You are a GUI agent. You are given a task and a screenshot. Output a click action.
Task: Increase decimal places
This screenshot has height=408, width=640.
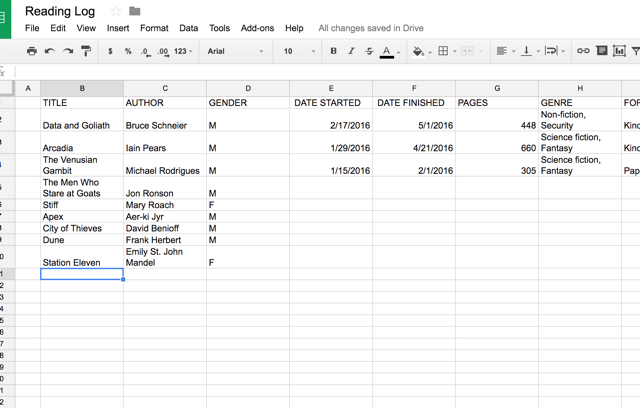tap(163, 52)
